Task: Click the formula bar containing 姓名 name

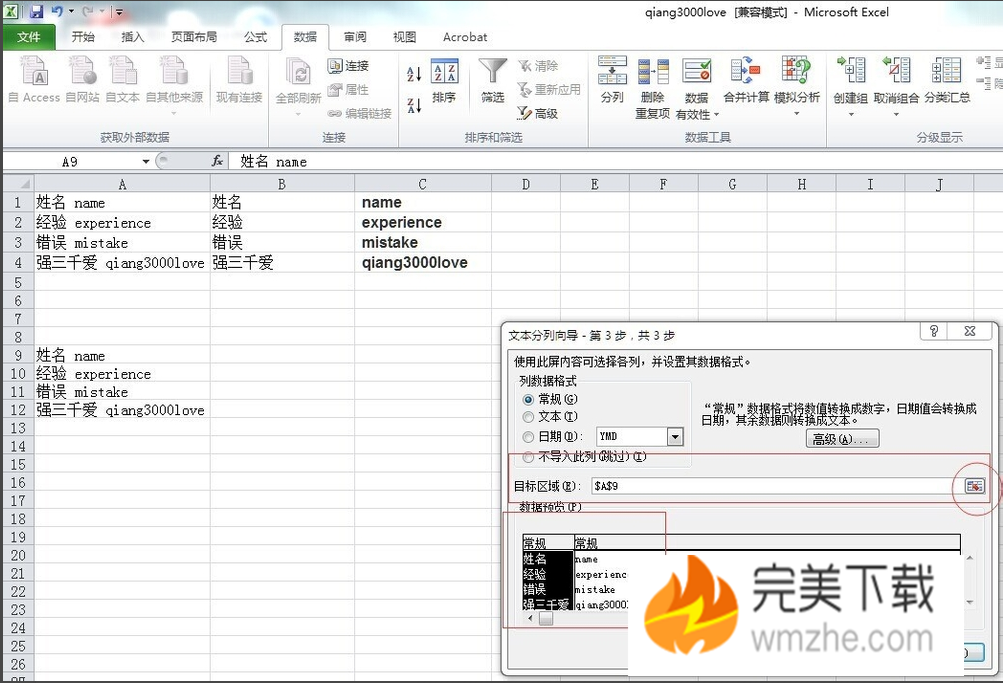Action: [x=614, y=161]
